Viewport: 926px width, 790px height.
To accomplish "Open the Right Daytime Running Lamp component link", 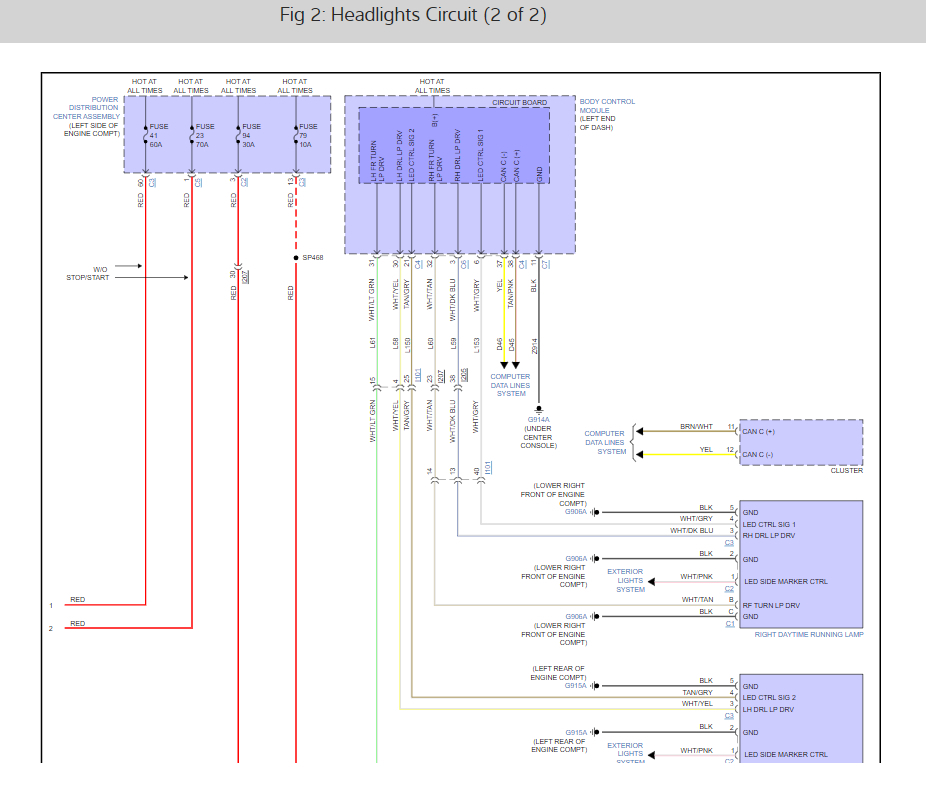I will click(x=808, y=635).
